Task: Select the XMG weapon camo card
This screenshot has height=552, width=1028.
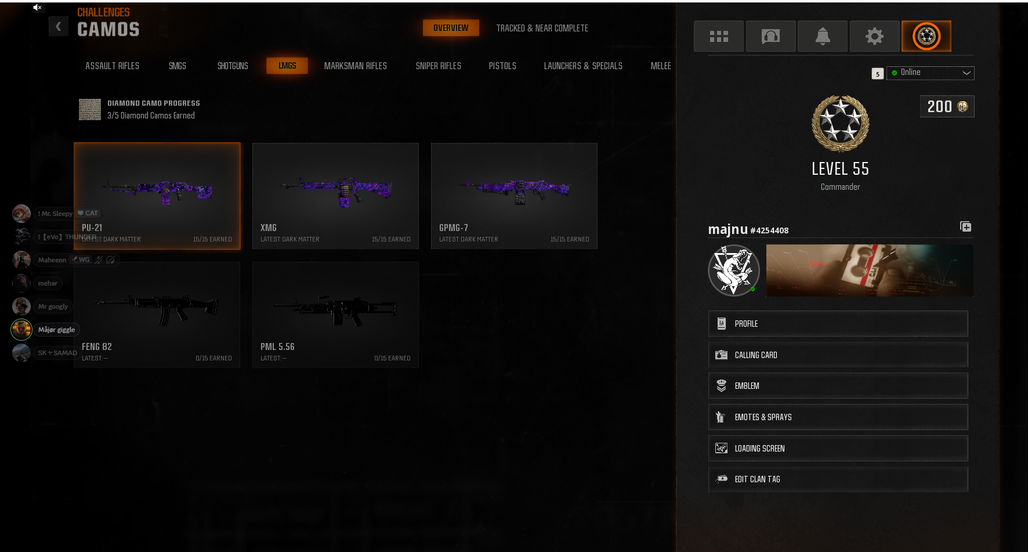Action: [x=336, y=195]
